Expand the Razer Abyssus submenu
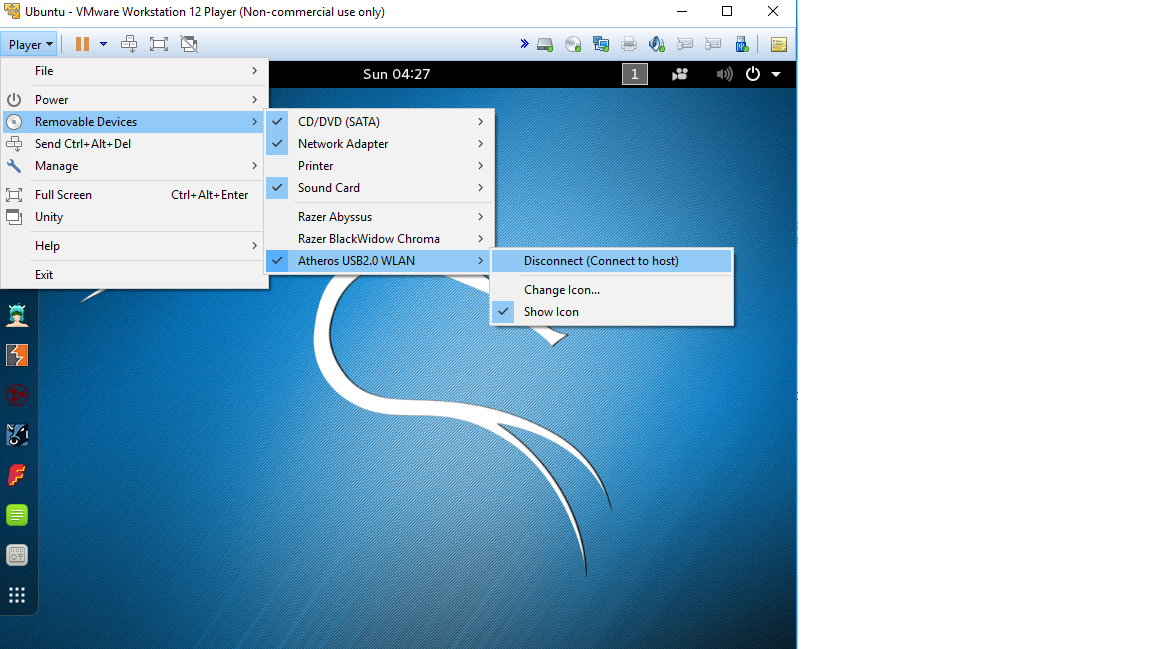This screenshot has height=649, width=1152. (380, 217)
